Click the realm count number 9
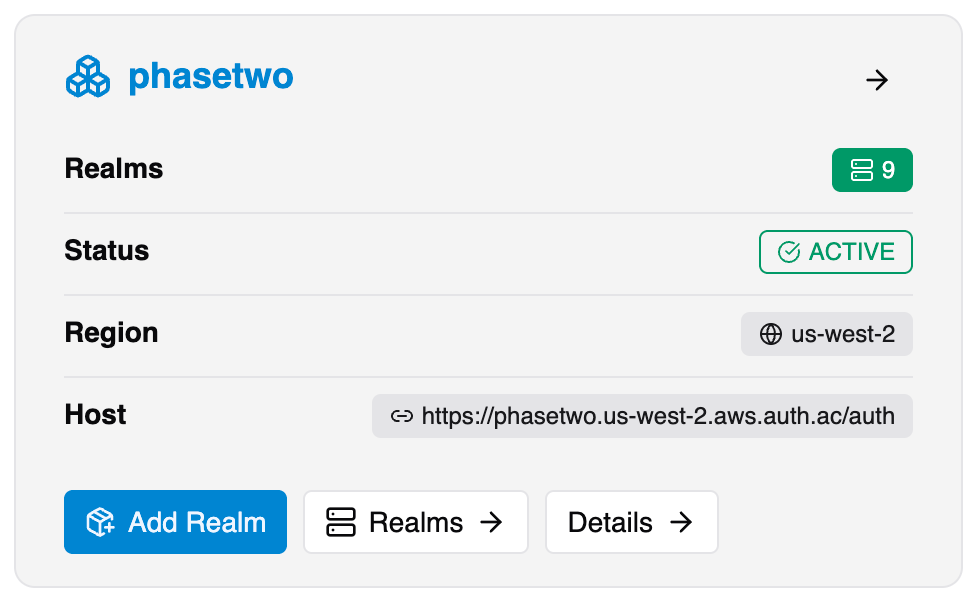The image size is (980, 600). pyautogui.click(x=888, y=170)
